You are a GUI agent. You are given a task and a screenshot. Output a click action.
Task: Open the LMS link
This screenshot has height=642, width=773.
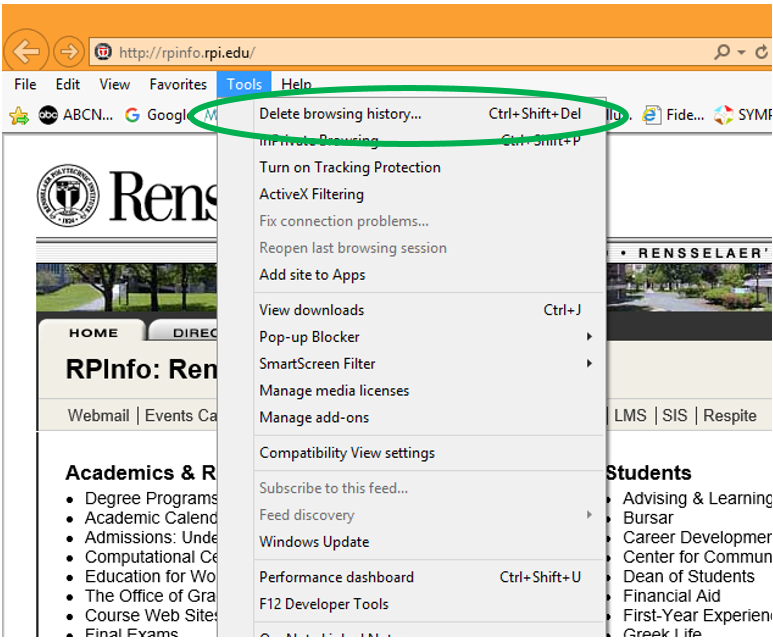(x=630, y=416)
